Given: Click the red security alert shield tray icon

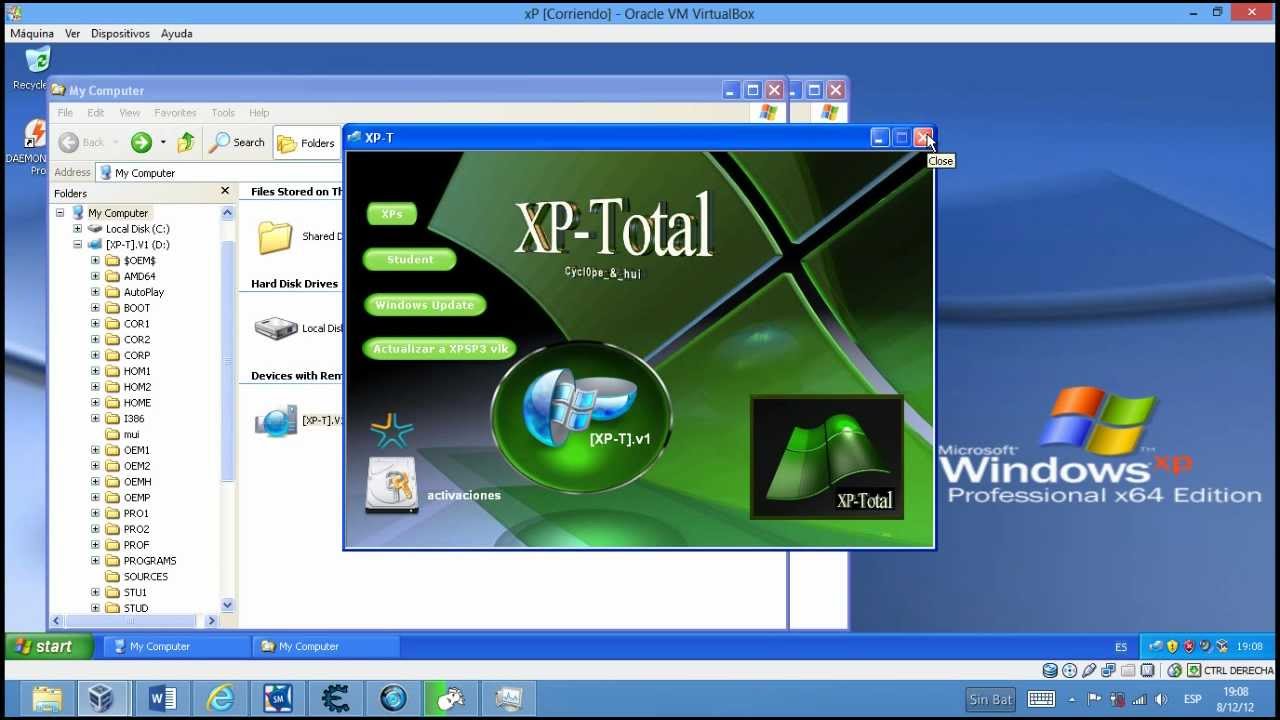Looking at the screenshot, I should click(1189, 646).
